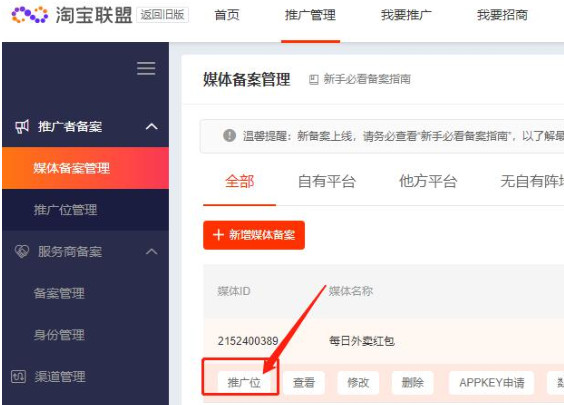Click the megaphone icon beside 推广者备案
Screen dimensions: 564x405
(22, 126)
